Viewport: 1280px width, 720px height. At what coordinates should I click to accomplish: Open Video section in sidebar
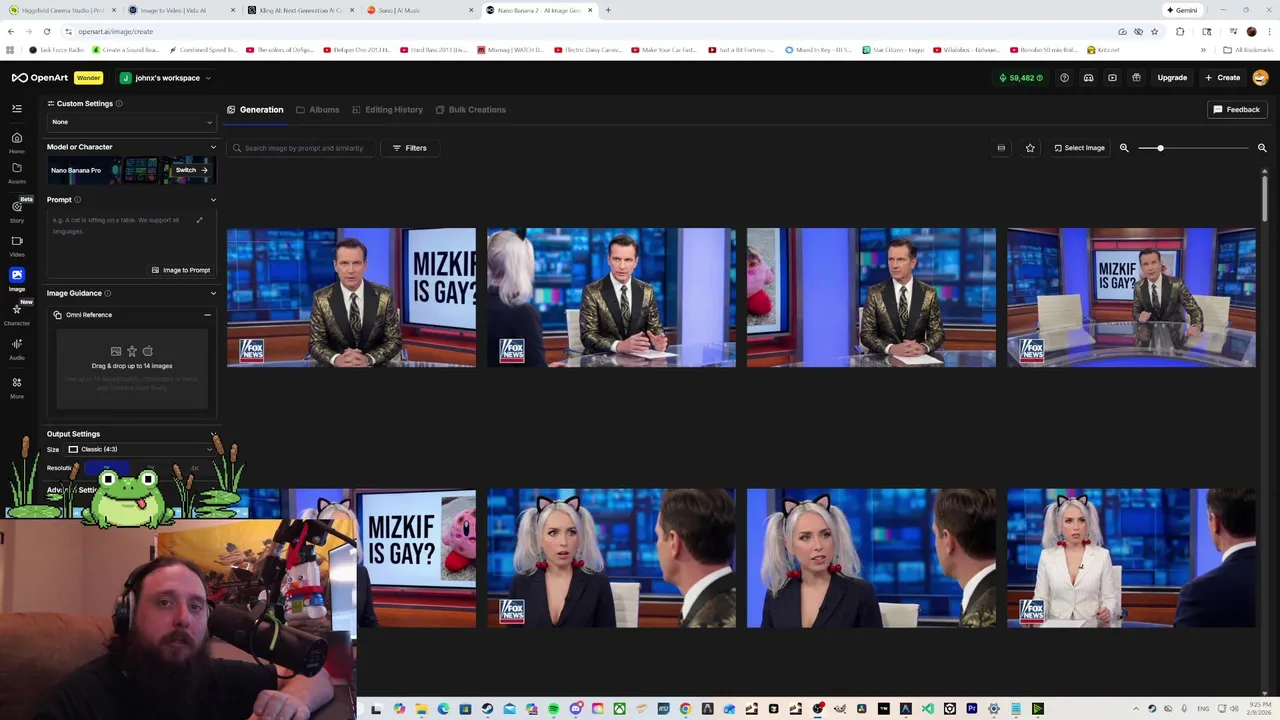point(17,245)
